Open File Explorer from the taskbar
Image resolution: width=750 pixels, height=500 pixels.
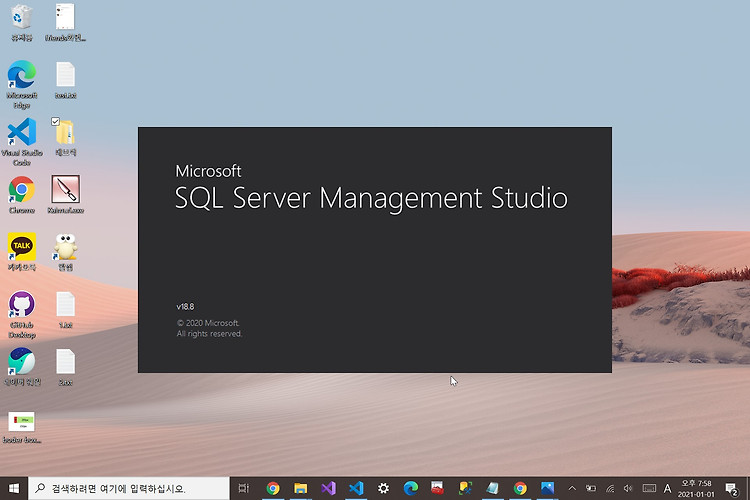click(x=300, y=488)
